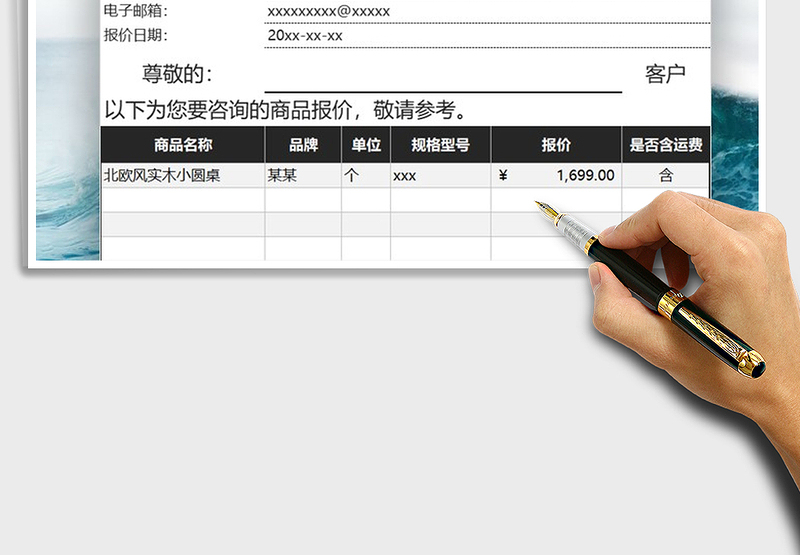This screenshot has height=555, width=800.
Task: Click the price cell 1,699.00
Action: point(556,175)
